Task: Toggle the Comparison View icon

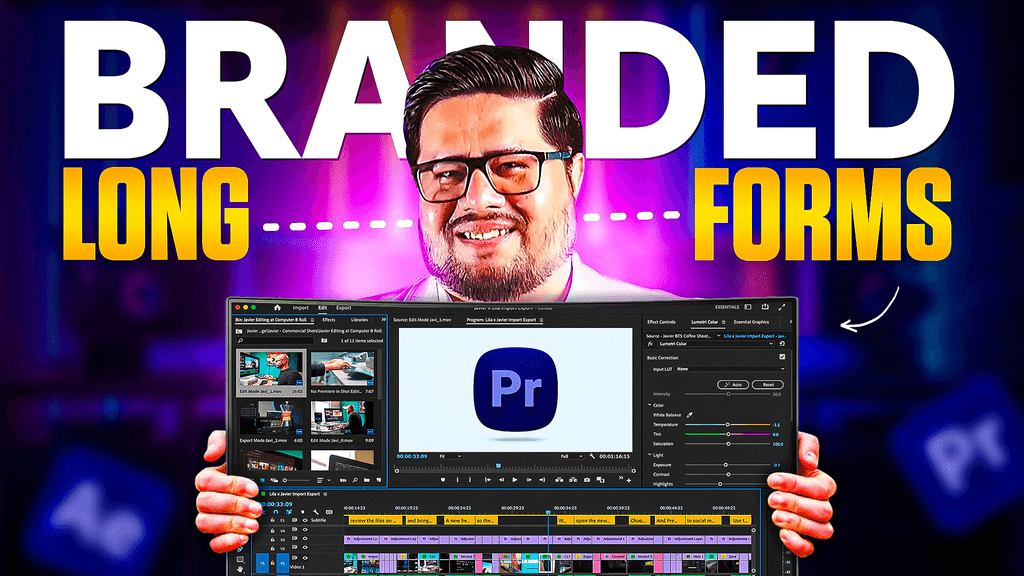Action: click(x=600, y=480)
